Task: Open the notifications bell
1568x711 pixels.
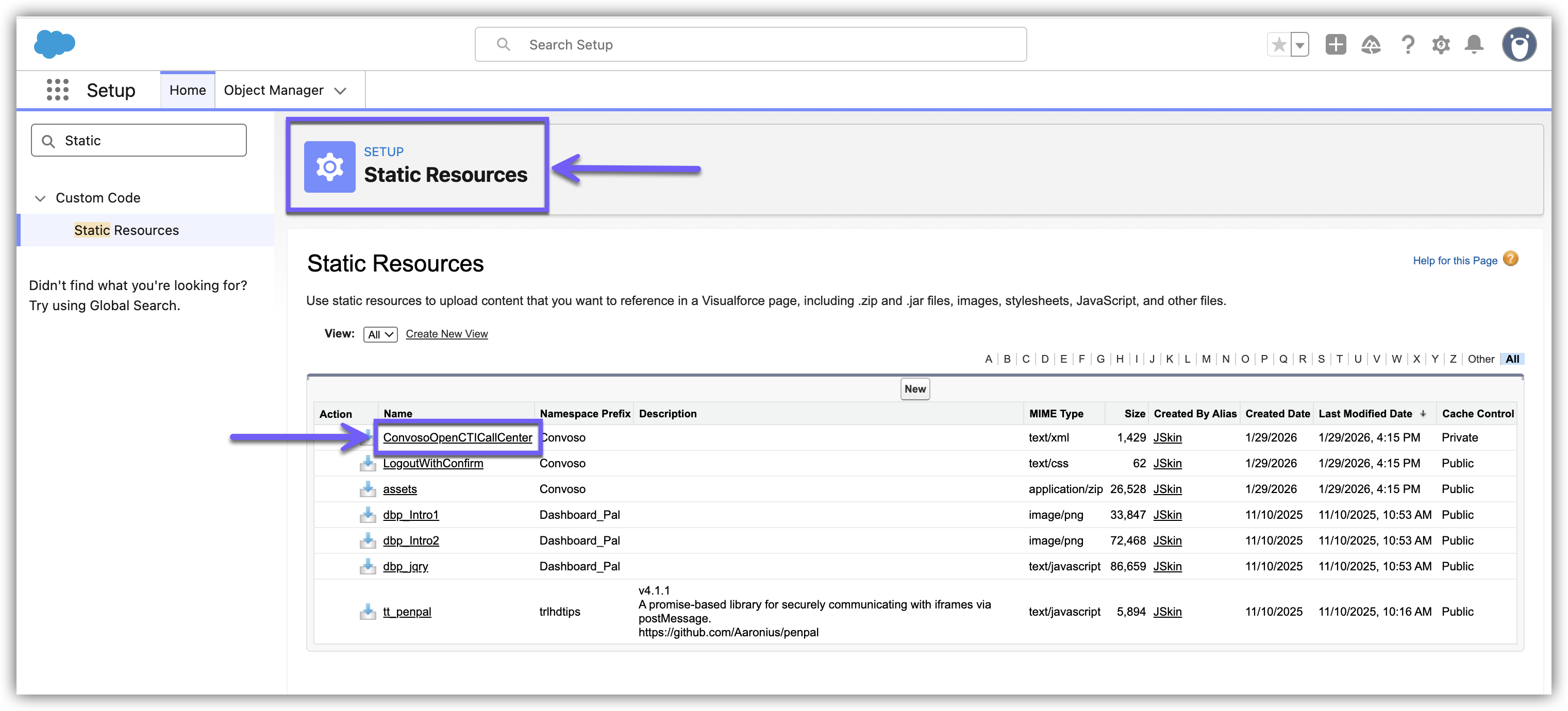Action: pyautogui.click(x=1474, y=44)
